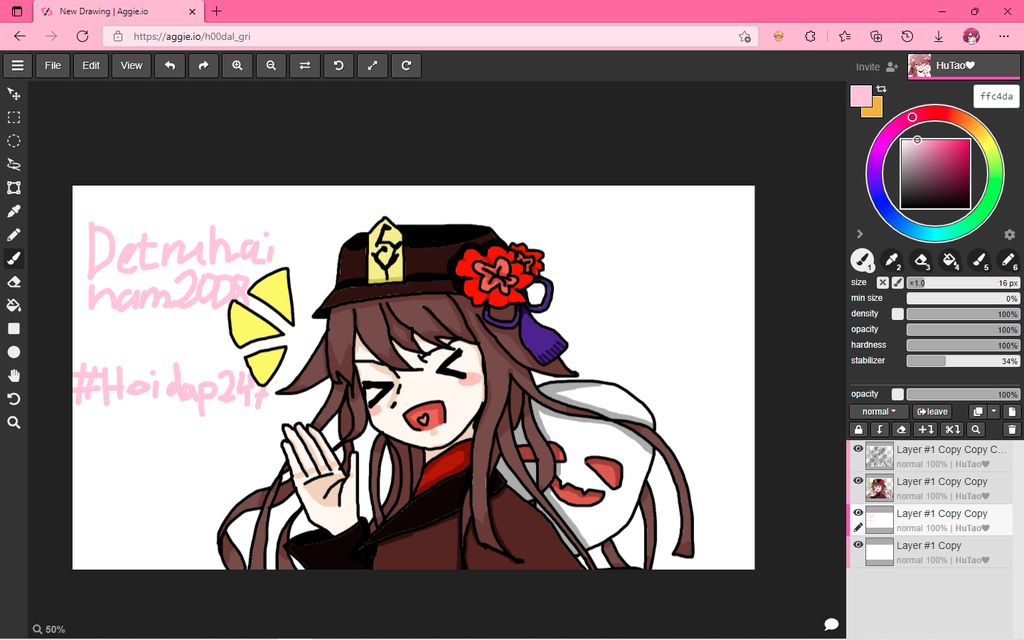The image size is (1024, 640).
Task: Toggle the density pressure checkbox
Action: point(898,314)
